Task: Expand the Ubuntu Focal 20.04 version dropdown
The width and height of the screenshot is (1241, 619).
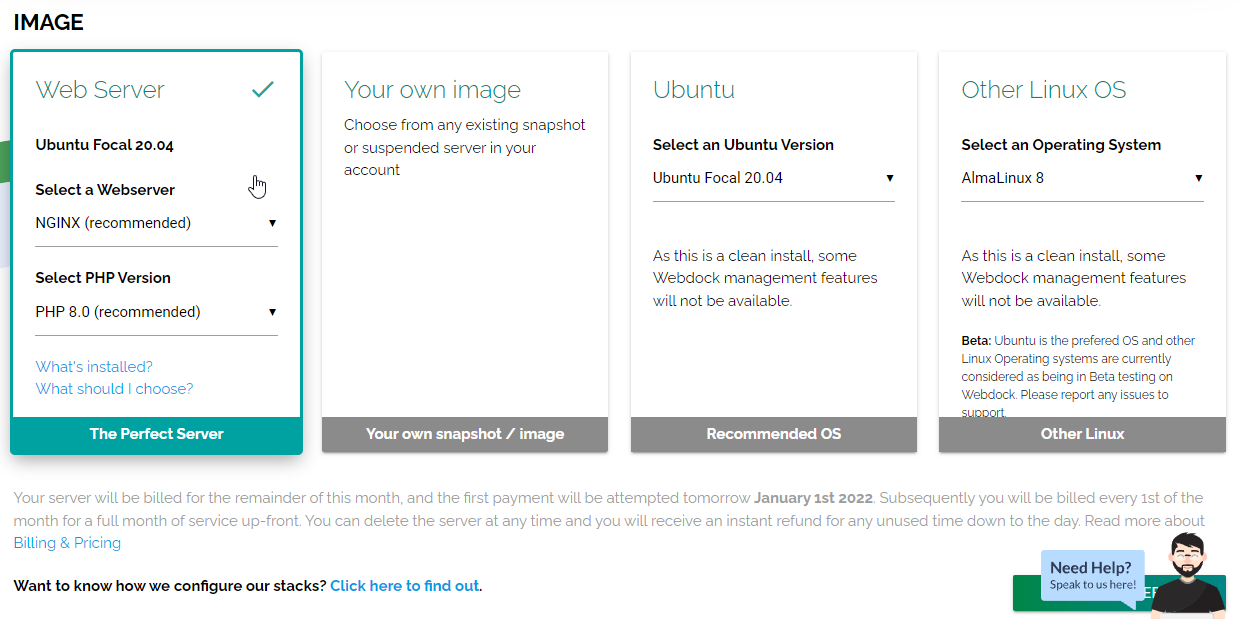Action: (773, 178)
